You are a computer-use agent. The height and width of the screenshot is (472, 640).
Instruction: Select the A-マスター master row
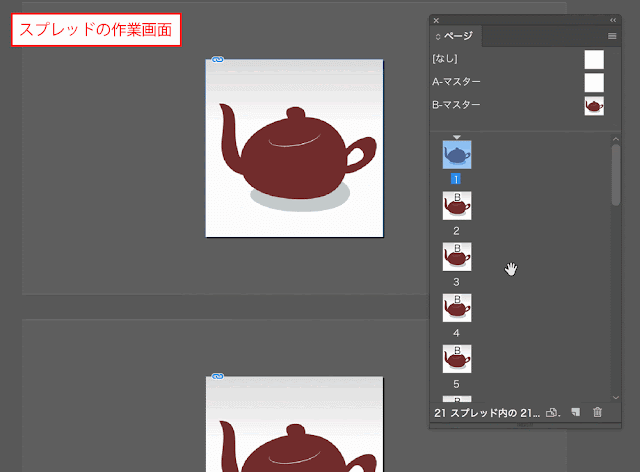tap(518, 82)
